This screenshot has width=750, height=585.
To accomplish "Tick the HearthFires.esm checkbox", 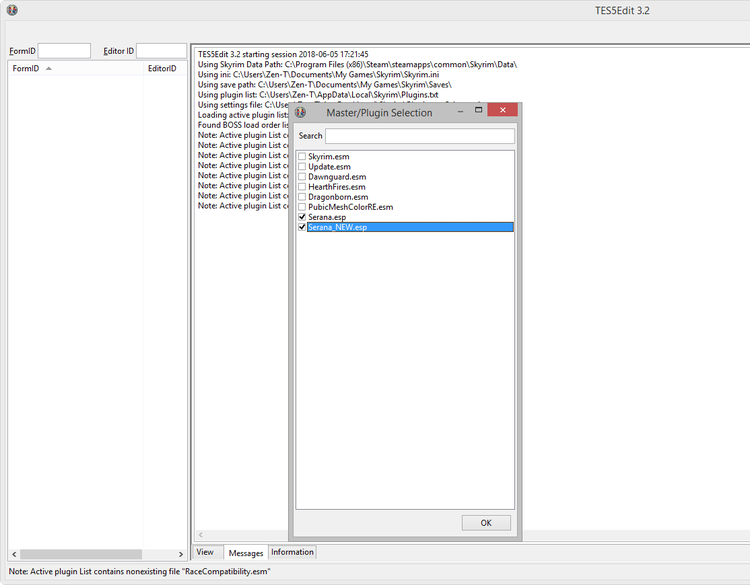I will point(302,187).
